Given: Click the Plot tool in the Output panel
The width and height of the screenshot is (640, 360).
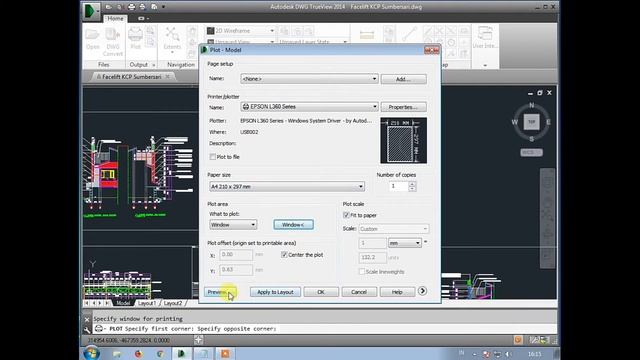Looking at the screenshot, I should pos(136,39).
